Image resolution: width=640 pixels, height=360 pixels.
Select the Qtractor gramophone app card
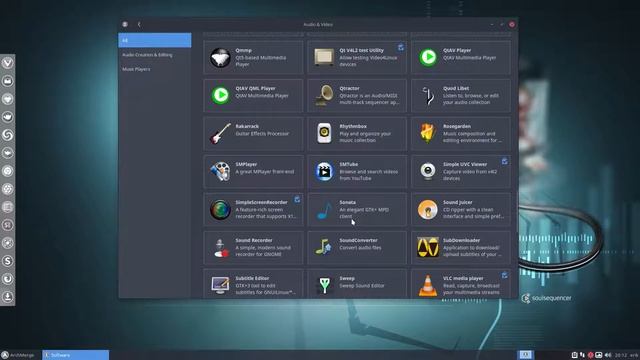tap(357, 96)
